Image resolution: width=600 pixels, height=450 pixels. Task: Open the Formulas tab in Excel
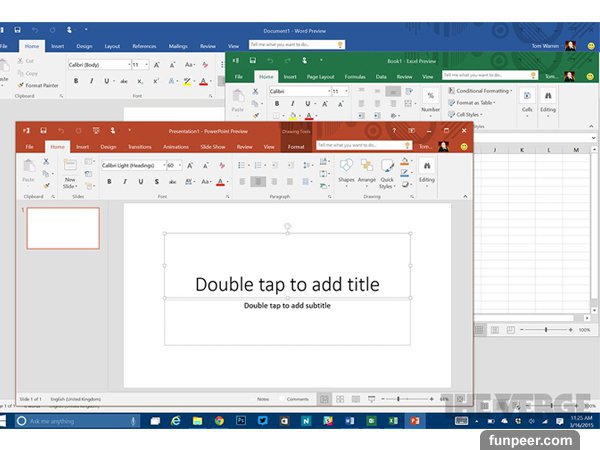pos(355,76)
